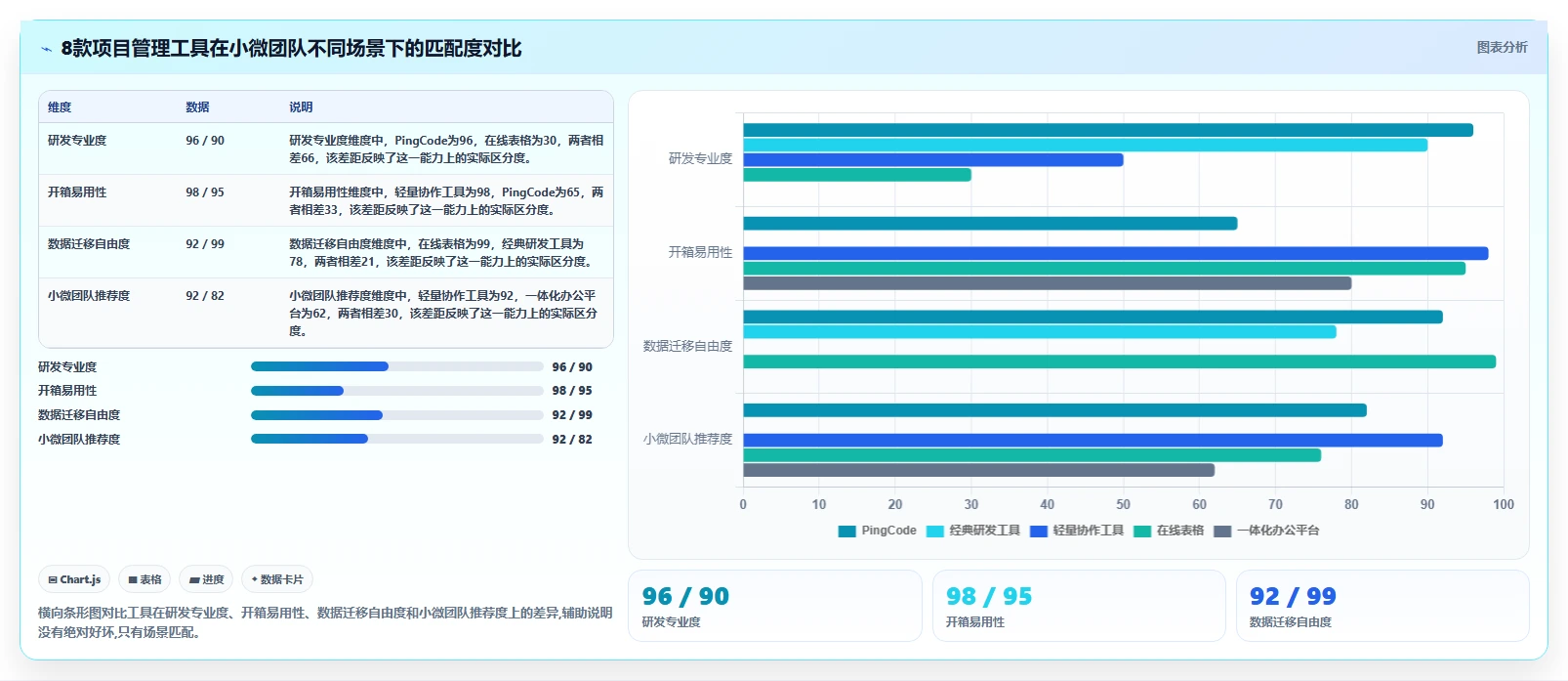Click the 维度 column header in the table
Viewport: 1568px width, 681px height.
[60, 107]
